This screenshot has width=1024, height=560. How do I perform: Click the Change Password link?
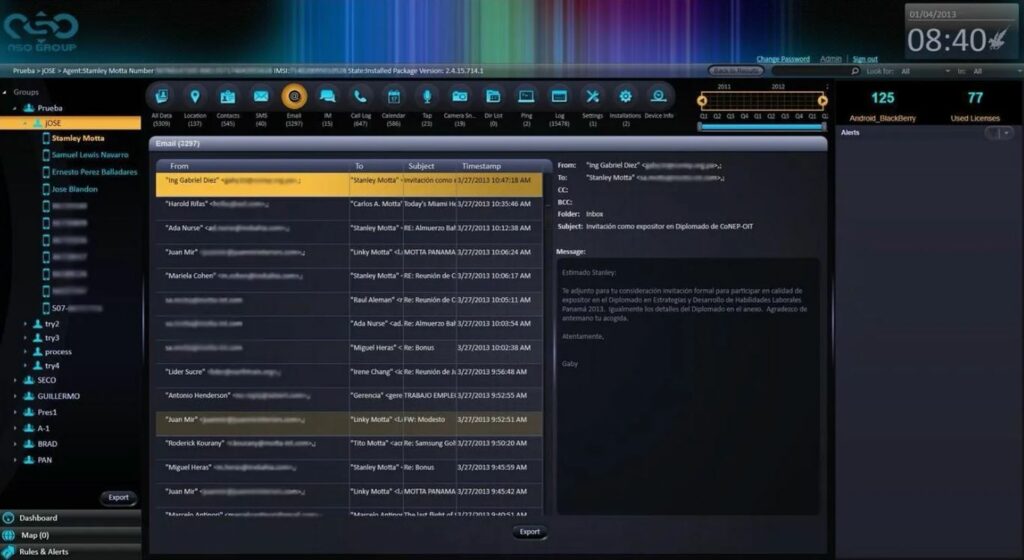[783, 59]
